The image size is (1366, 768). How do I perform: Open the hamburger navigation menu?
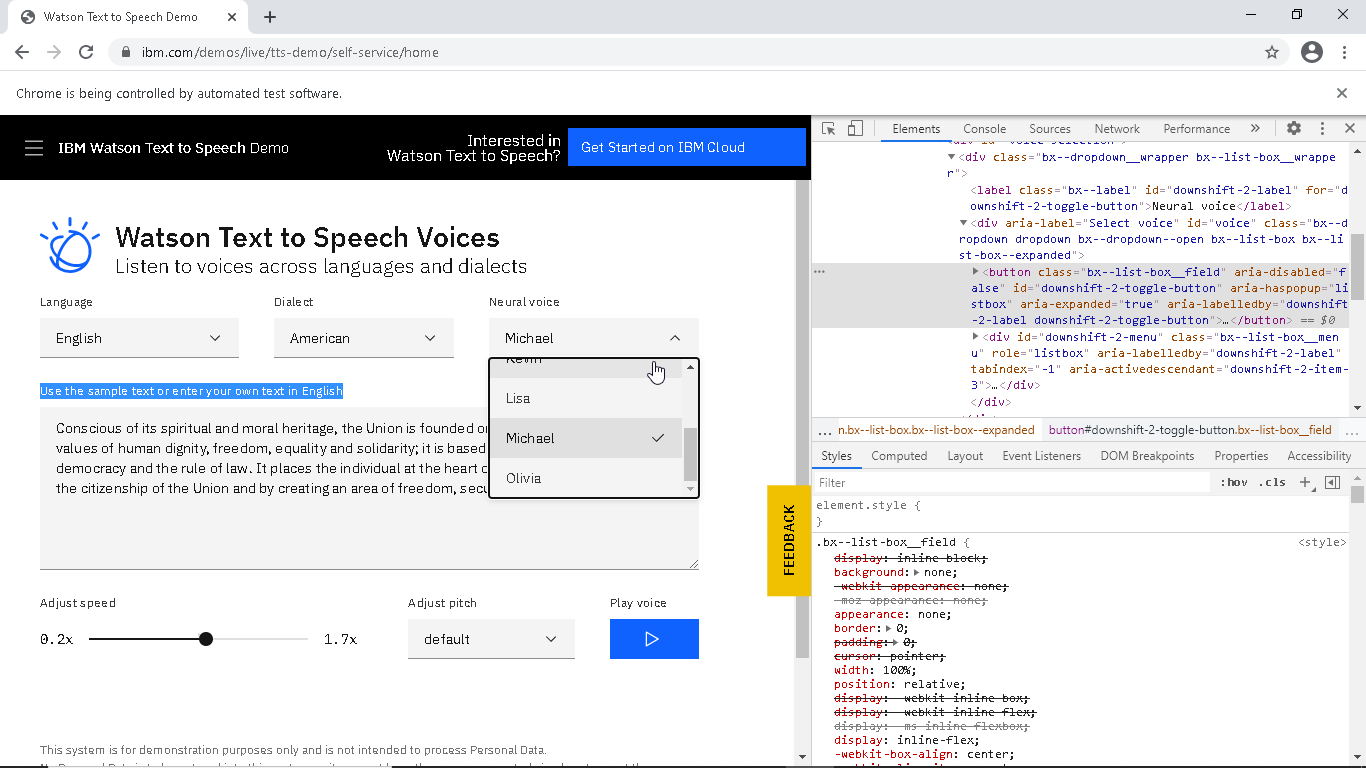tap(34, 148)
